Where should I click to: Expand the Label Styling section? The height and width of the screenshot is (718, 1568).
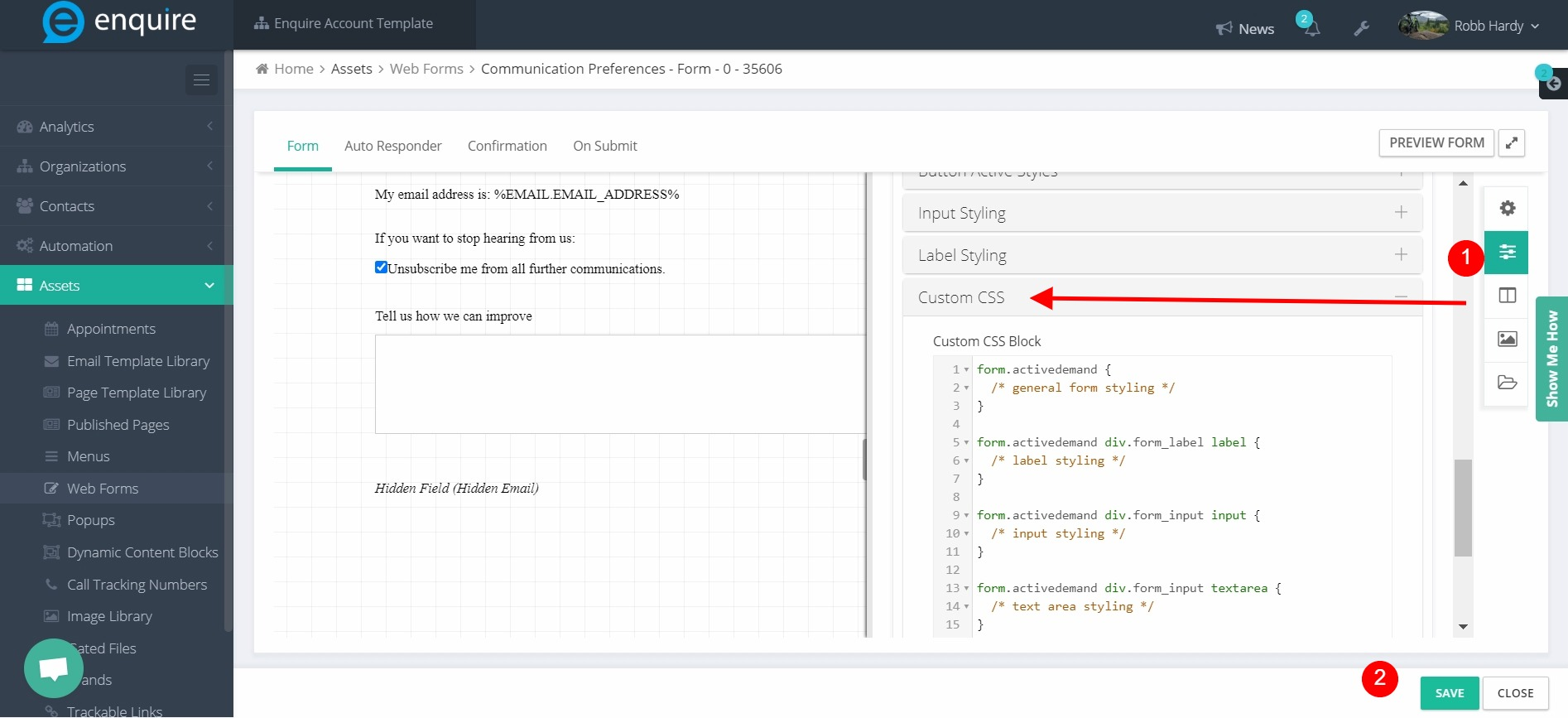coord(1162,255)
